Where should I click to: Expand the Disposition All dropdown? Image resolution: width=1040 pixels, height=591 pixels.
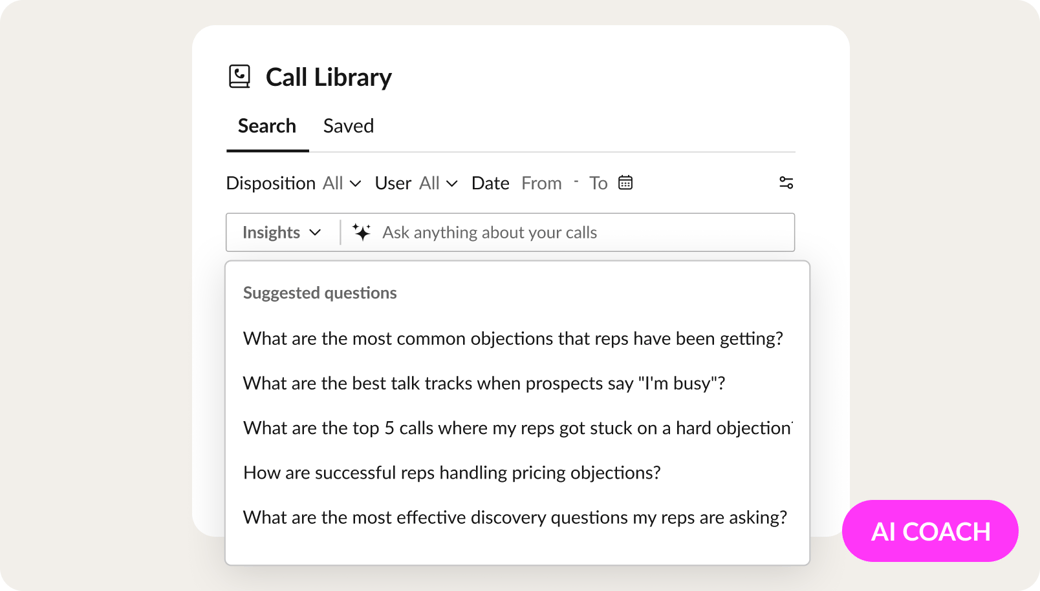[x=342, y=183]
